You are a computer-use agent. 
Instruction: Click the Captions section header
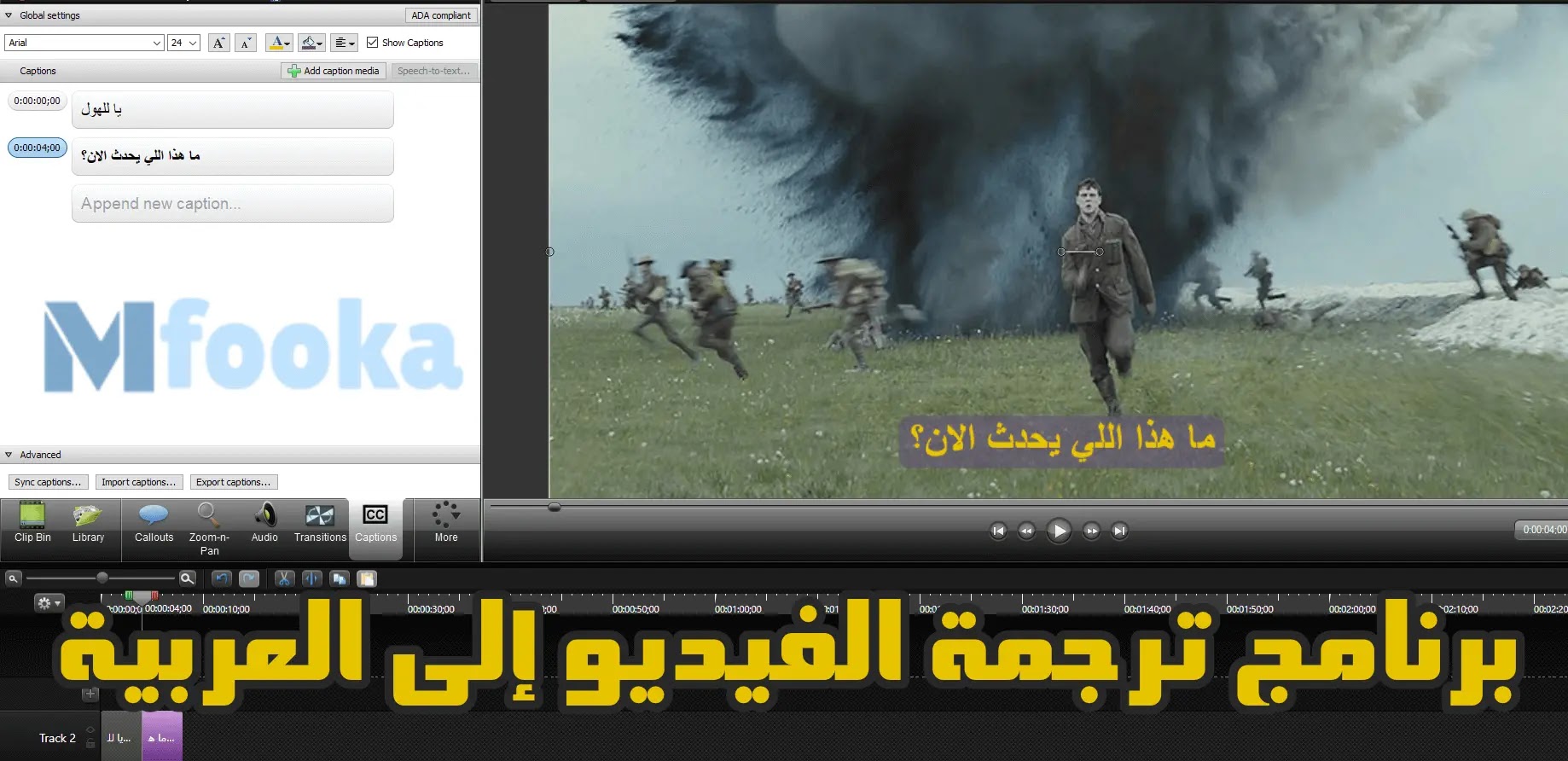(x=38, y=71)
